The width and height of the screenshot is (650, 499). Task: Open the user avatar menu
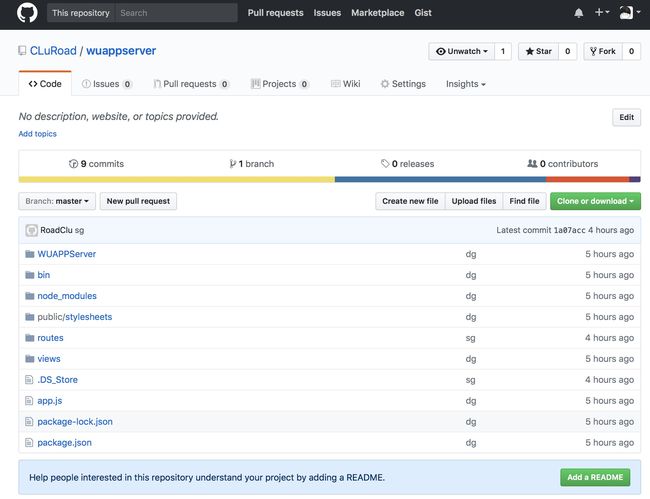coord(630,12)
